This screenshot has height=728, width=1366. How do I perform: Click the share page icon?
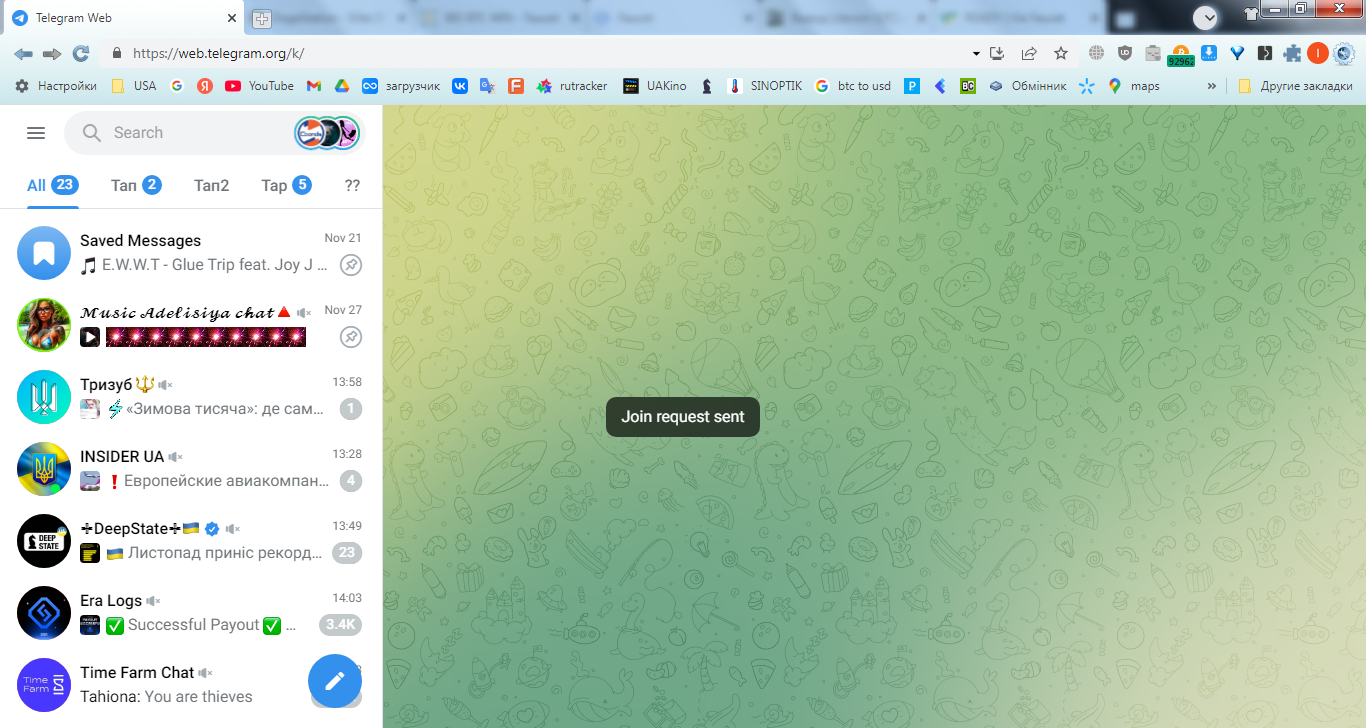click(x=1029, y=54)
